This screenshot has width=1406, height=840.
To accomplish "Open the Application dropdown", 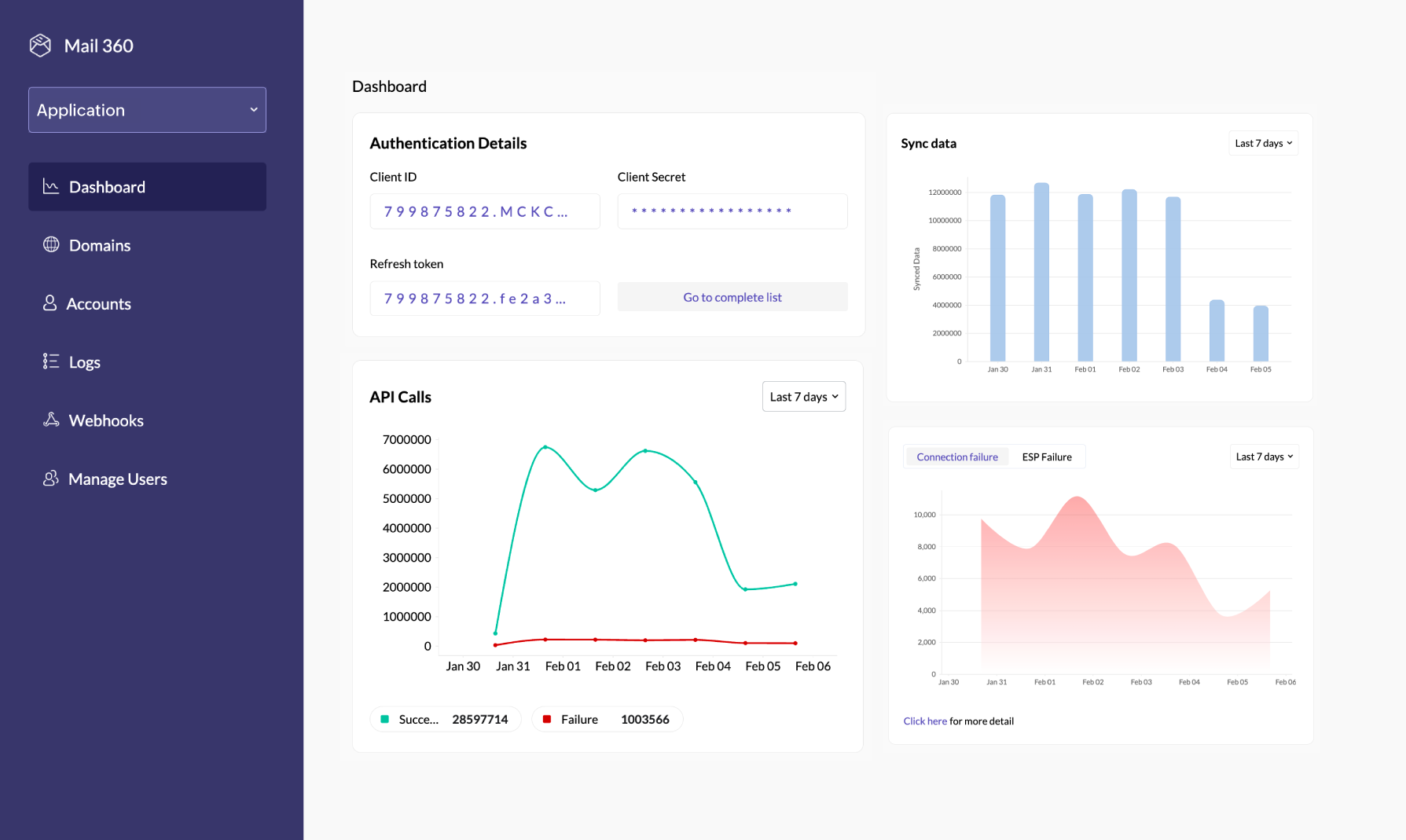I will point(147,110).
